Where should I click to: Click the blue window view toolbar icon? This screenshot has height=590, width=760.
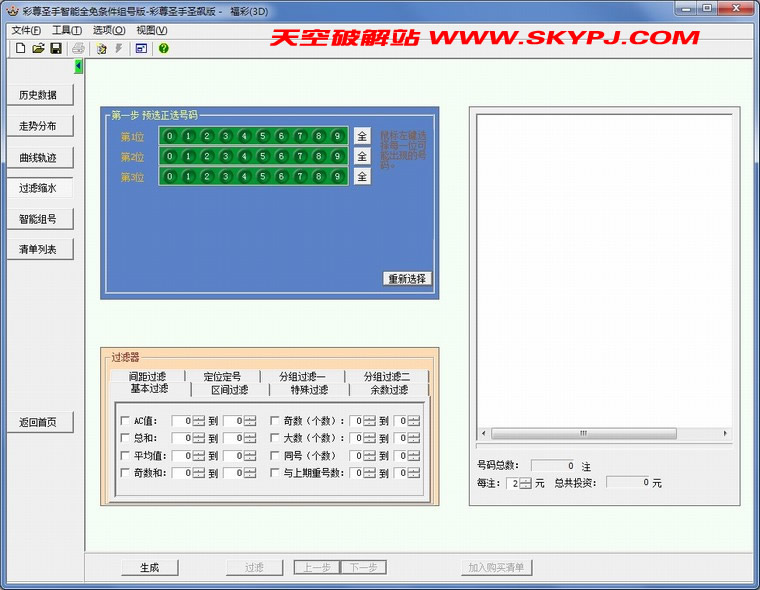[x=141, y=48]
